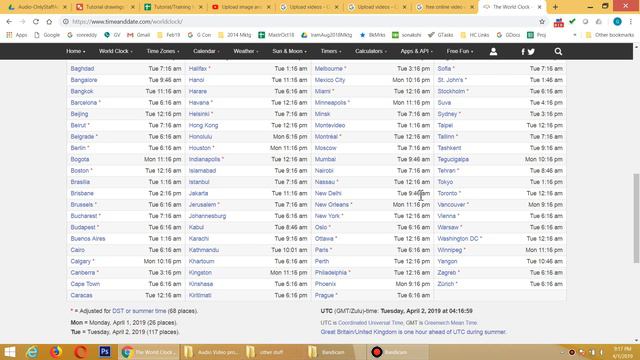Select the Mumbai time Tue 9:46 am
This screenshot has height=360, width=640.
pos(413,159)
